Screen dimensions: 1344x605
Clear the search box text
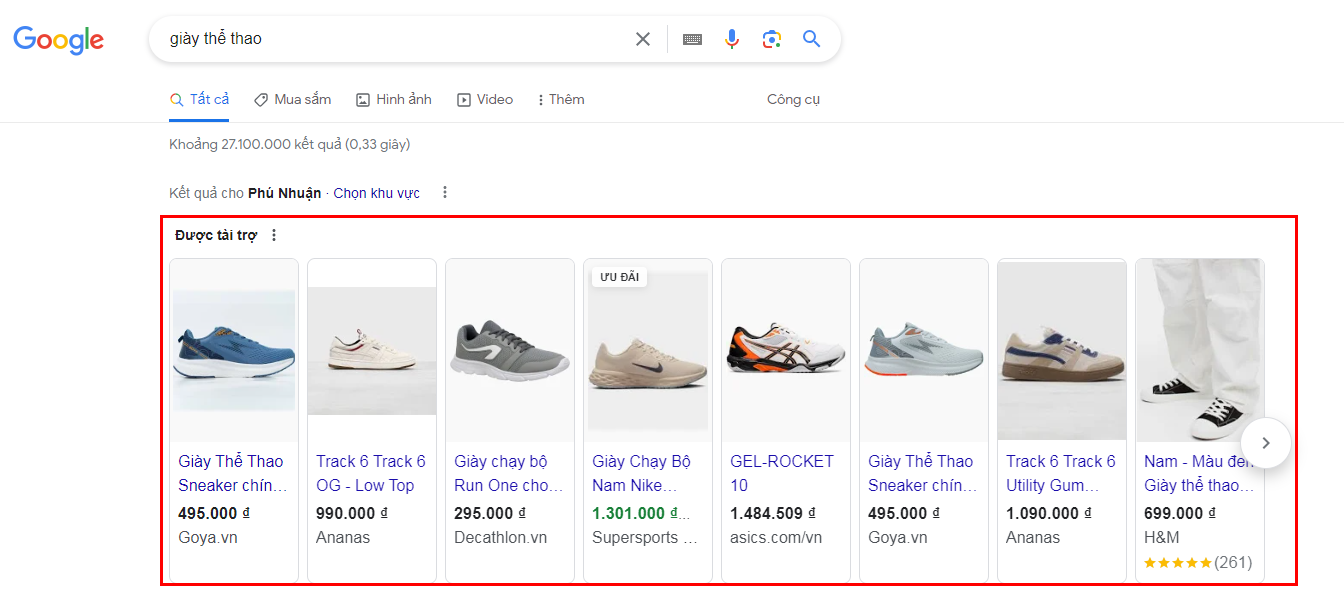643,39
